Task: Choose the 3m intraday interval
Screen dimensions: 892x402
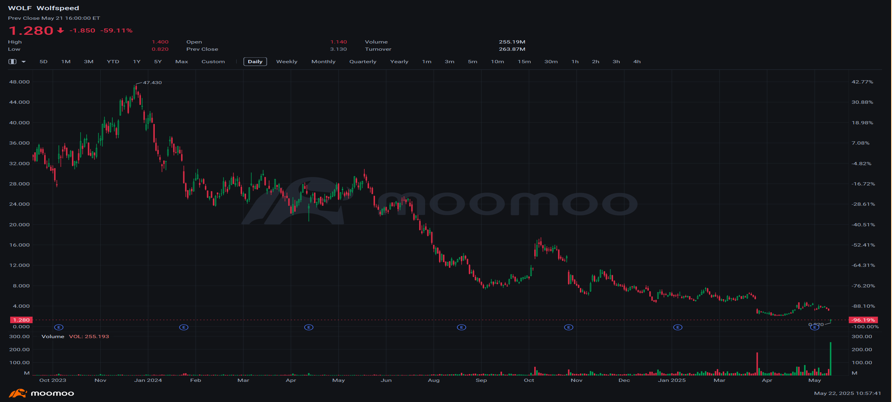Action: pyautogui.click(x=449, y=61)
